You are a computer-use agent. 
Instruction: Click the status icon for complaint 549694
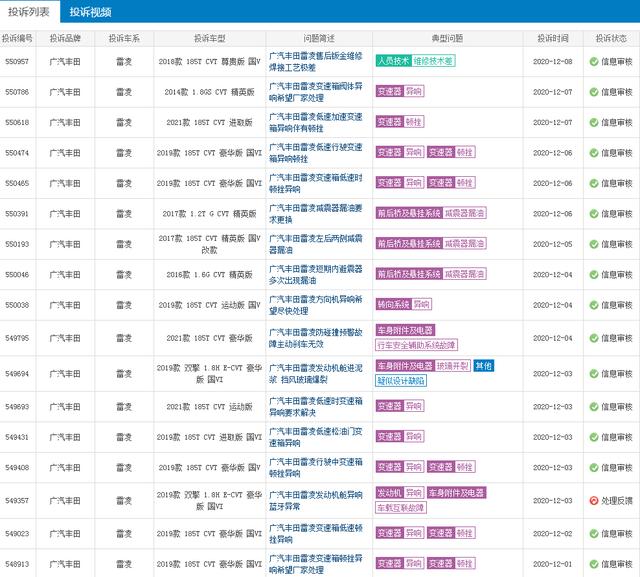point(594,373)
